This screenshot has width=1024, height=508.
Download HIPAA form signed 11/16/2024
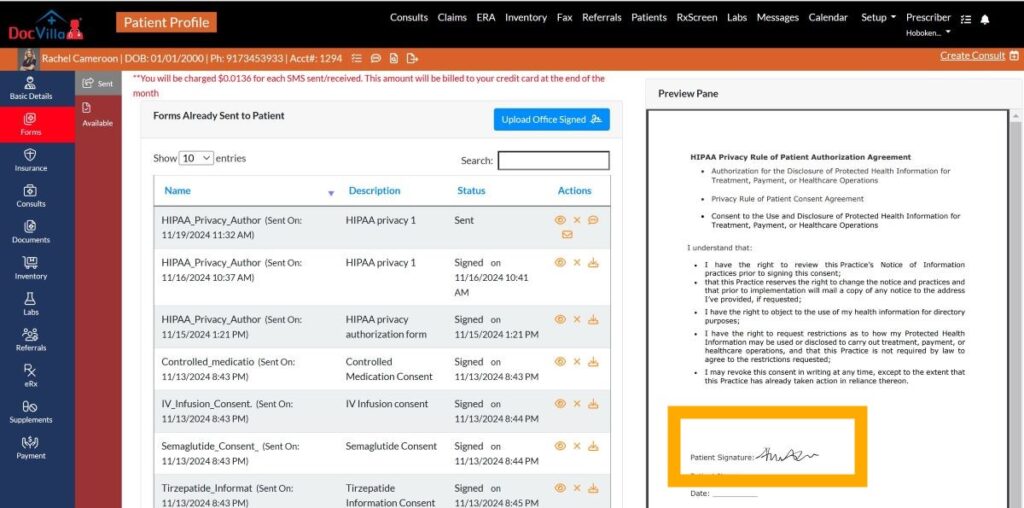point(593,262)
